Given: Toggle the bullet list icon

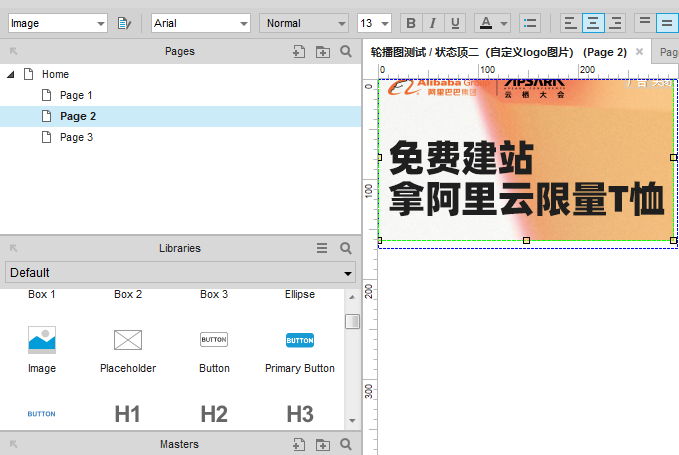Looking at the screenshot, I should pos(530,23).
